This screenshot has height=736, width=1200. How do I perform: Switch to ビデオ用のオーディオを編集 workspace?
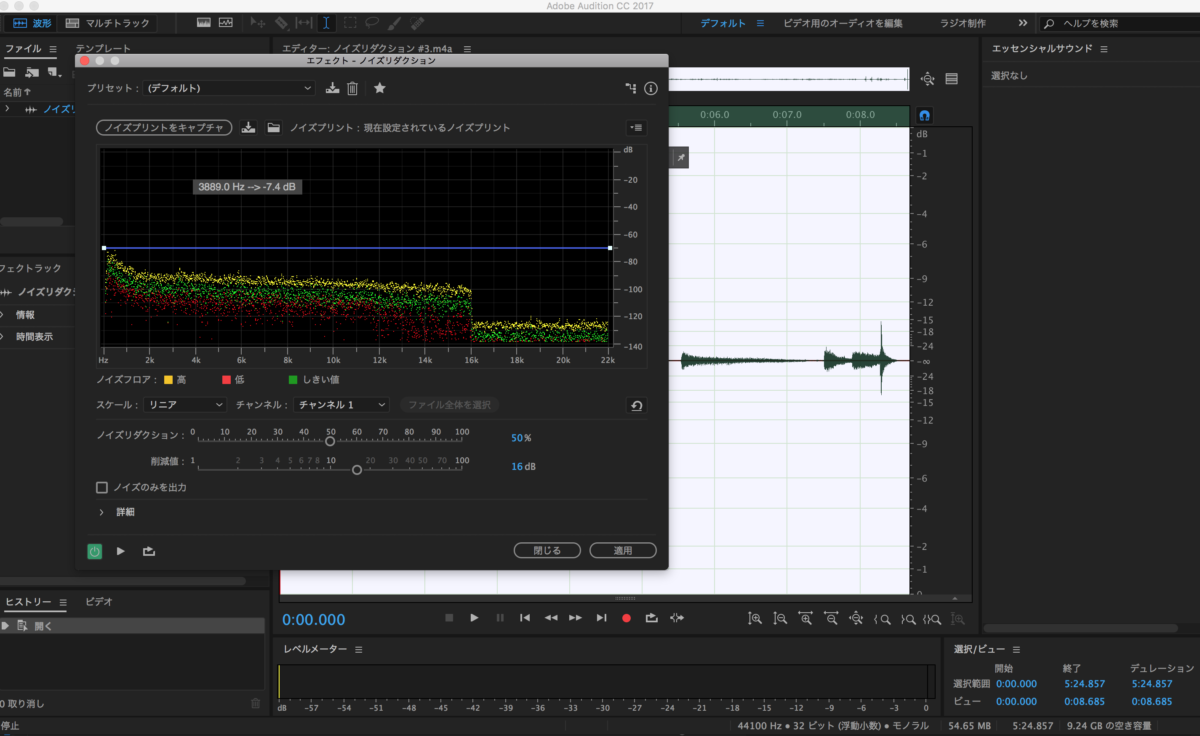[x=843, y=23]
